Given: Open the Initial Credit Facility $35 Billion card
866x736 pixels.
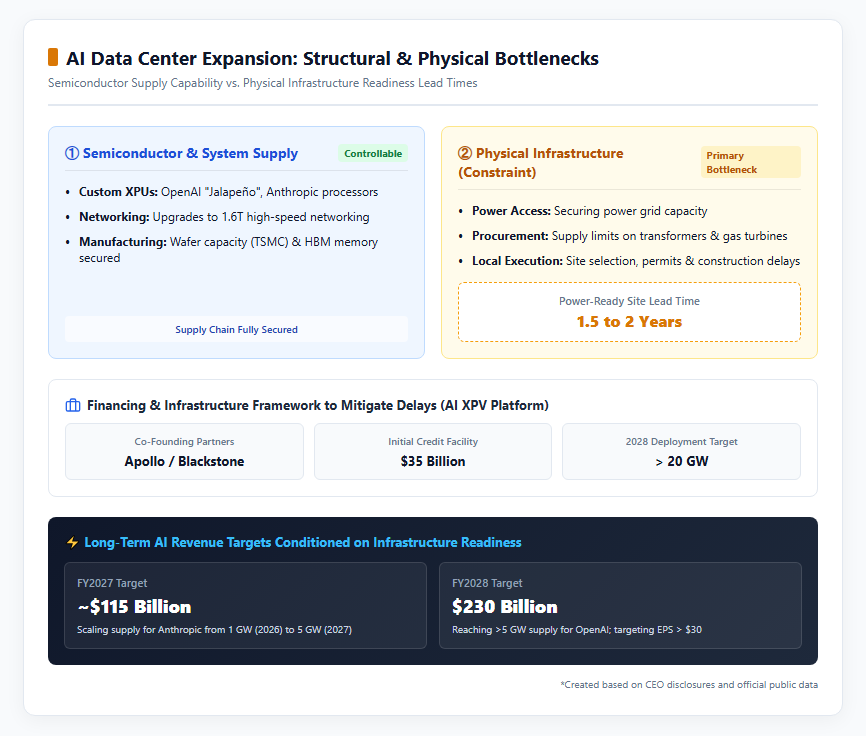Looking at the screenshot, I should (x=433, y=452).
